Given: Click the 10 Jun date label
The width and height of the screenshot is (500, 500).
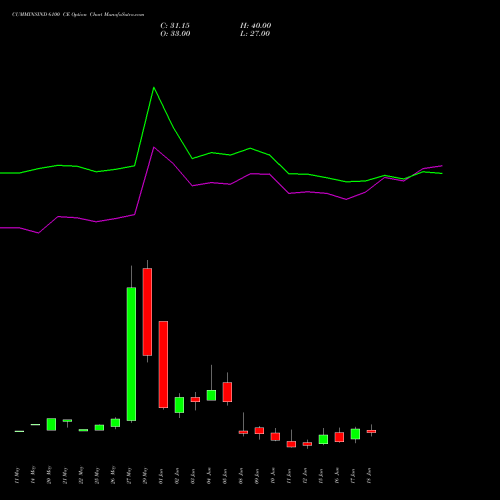Looking at the screenshot, I should 273,476.
